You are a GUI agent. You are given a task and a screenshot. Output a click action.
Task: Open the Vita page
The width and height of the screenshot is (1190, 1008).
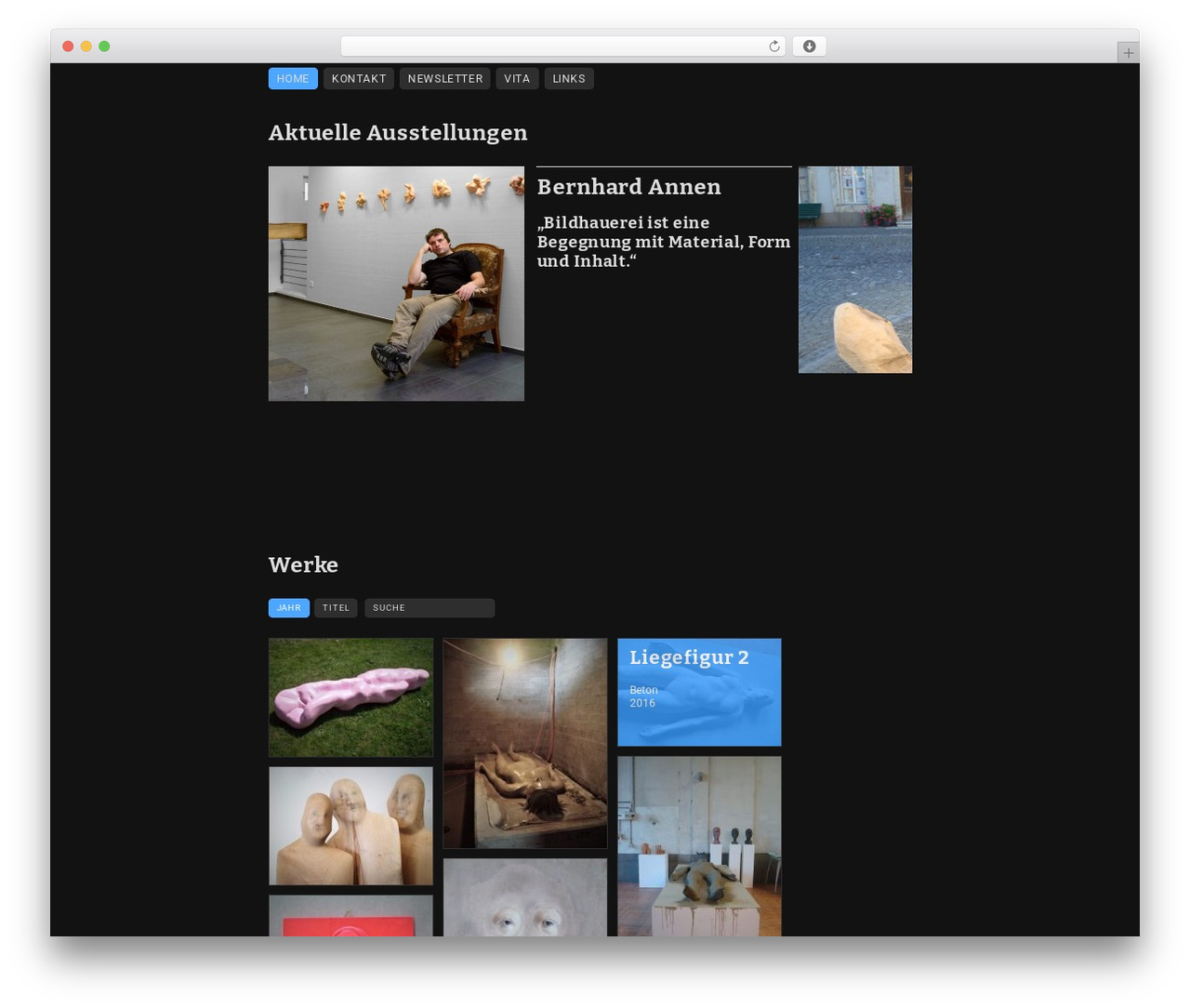[x=517, y=79]
